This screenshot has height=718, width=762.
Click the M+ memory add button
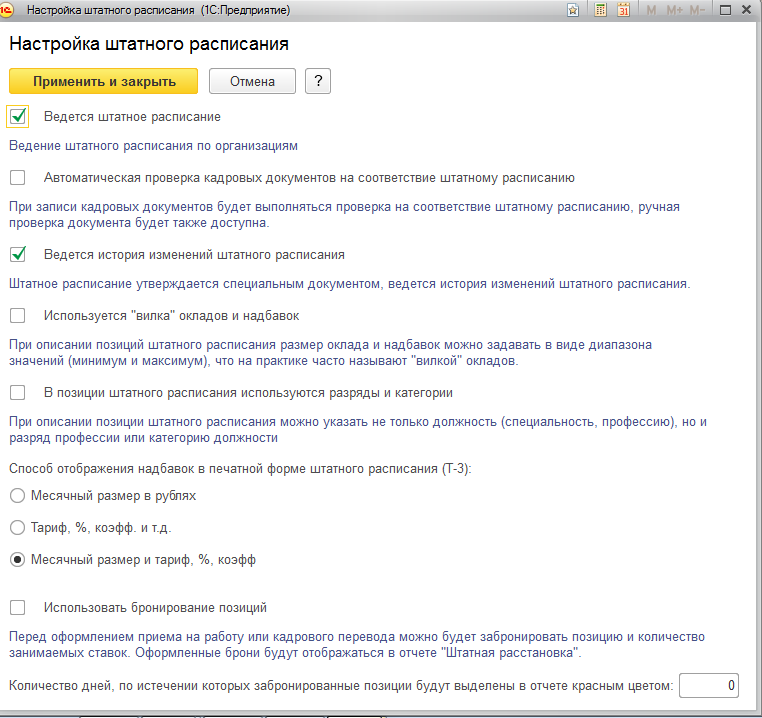(675, 10)
